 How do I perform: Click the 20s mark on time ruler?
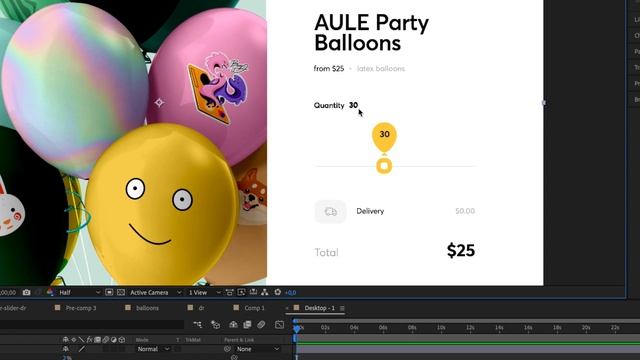(586, 328)
